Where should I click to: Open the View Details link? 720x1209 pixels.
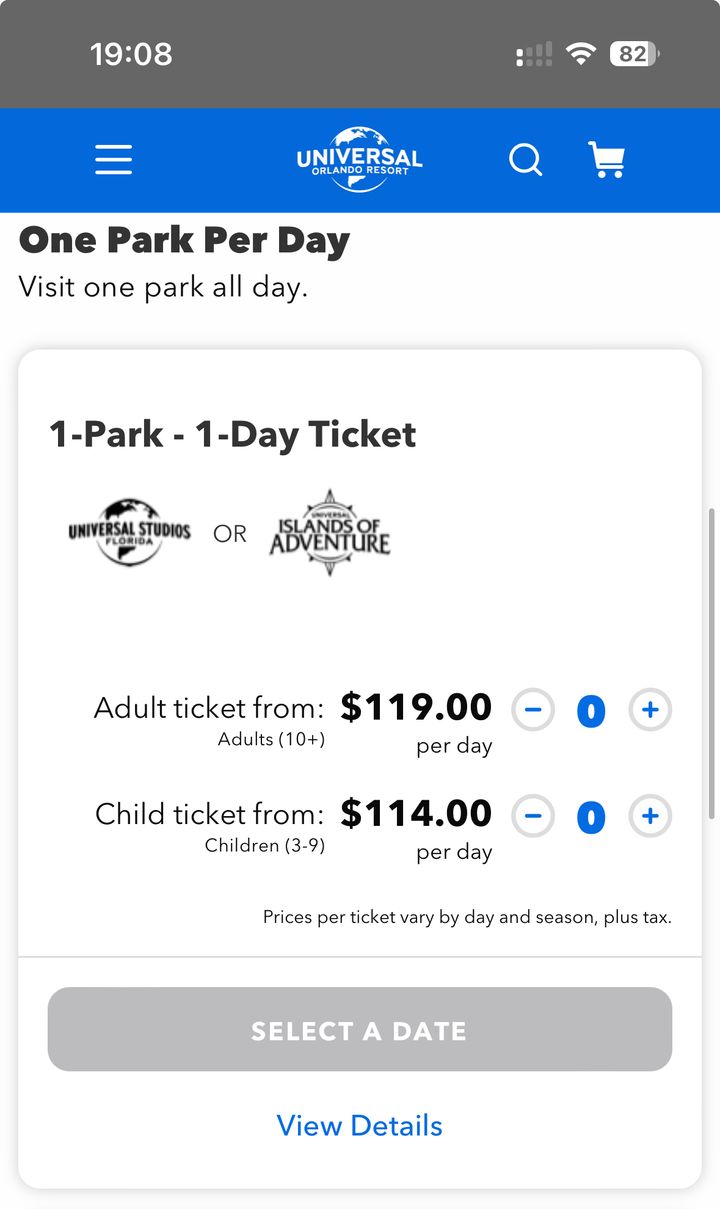pyautogui.click(x=360, y=1126)
